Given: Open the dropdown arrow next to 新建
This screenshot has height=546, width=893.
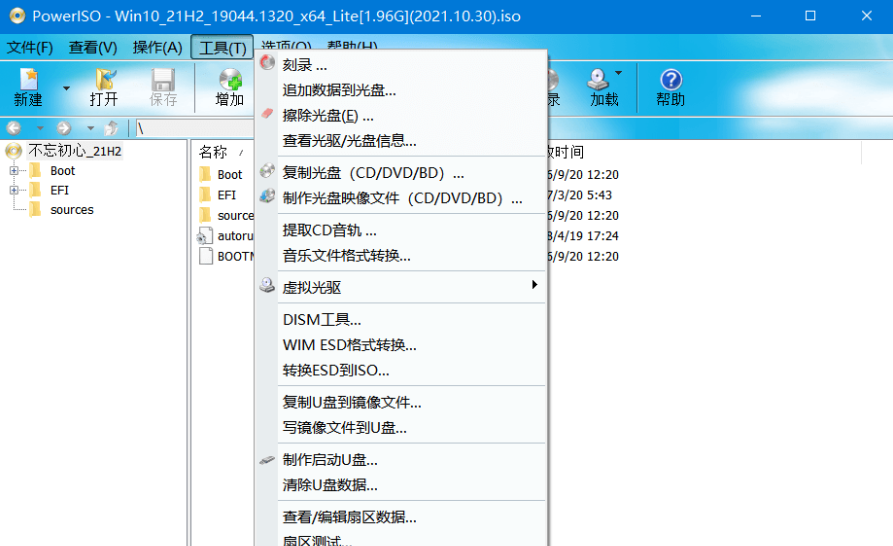Looking at the screenshot, I should pyautogui.click(x=66, y=88).
